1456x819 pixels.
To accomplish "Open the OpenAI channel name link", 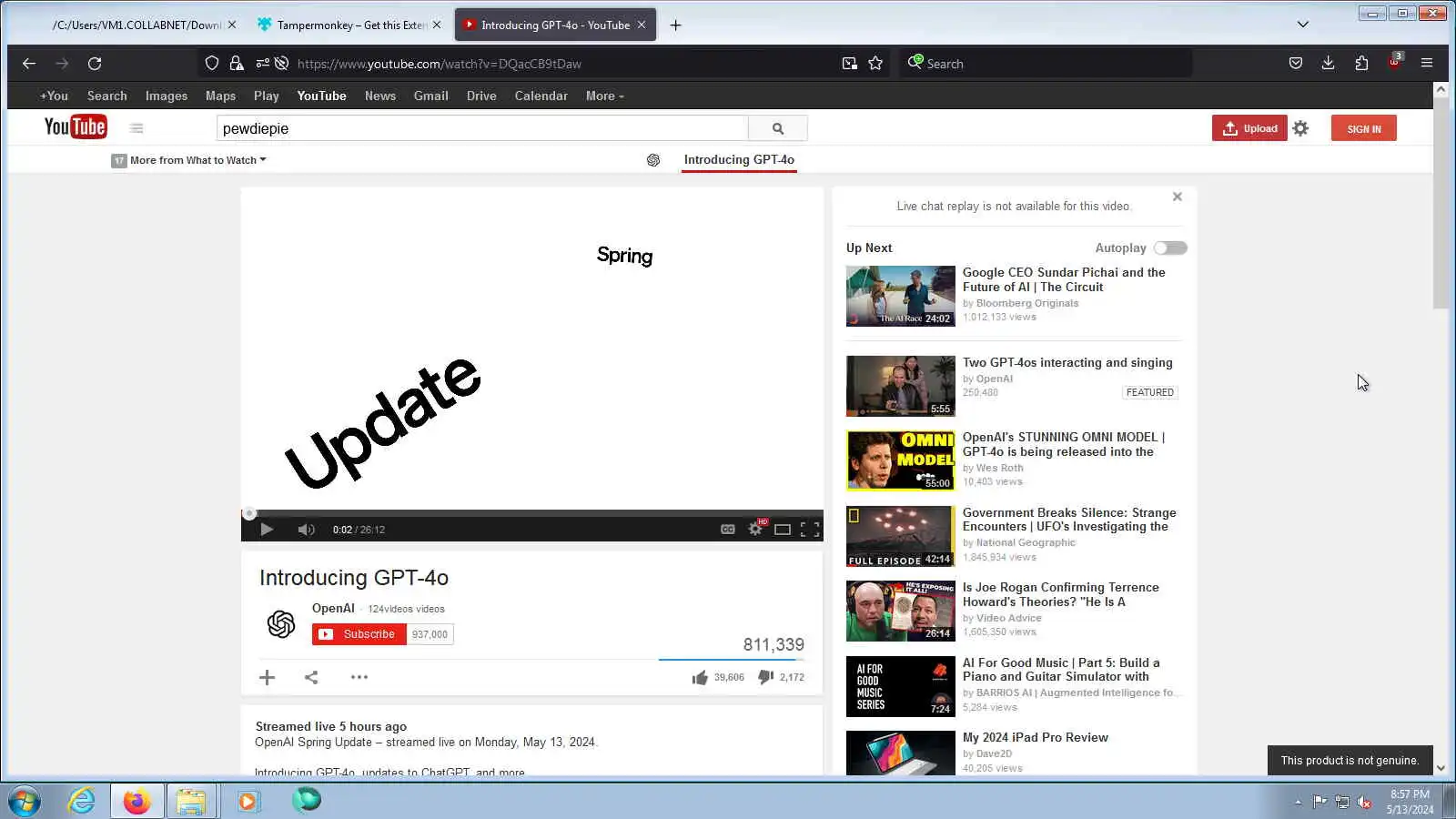I will tap(333, 608).
